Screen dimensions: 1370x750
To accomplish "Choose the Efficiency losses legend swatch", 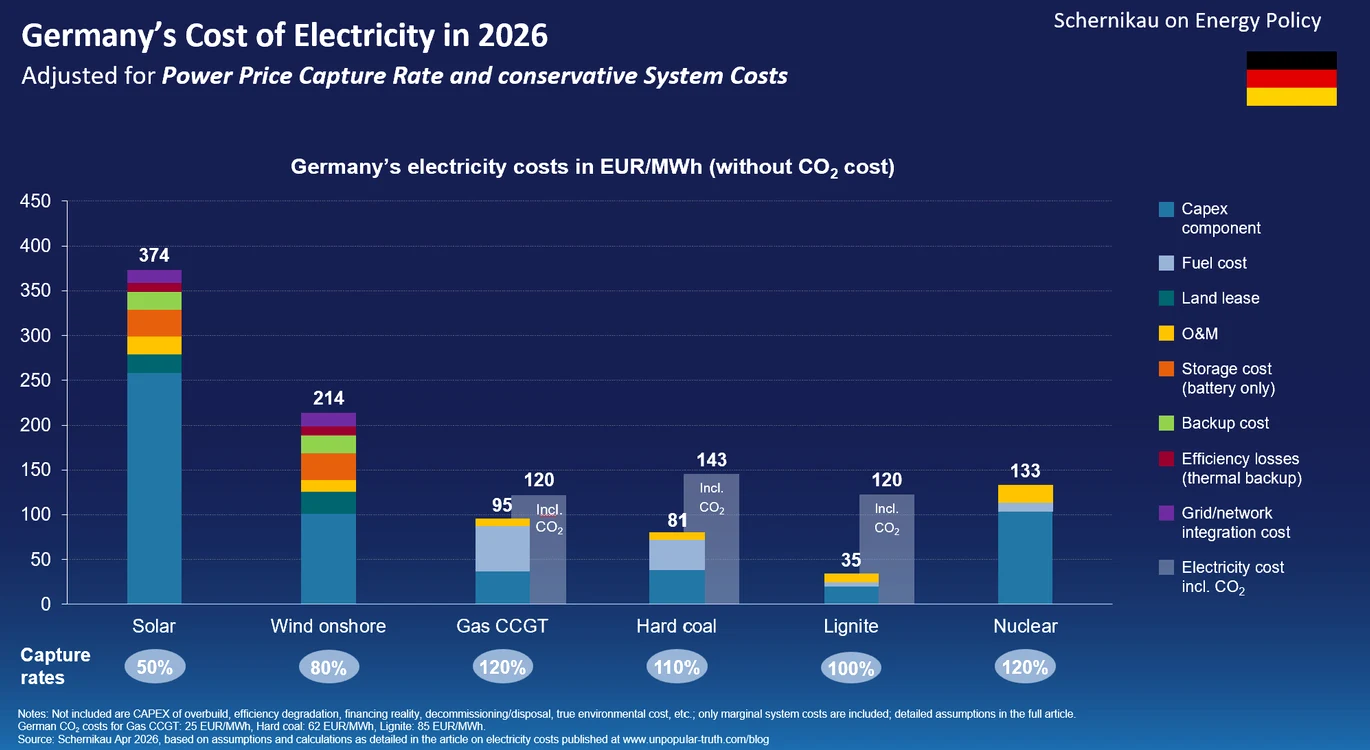I will coord(1165,459).
